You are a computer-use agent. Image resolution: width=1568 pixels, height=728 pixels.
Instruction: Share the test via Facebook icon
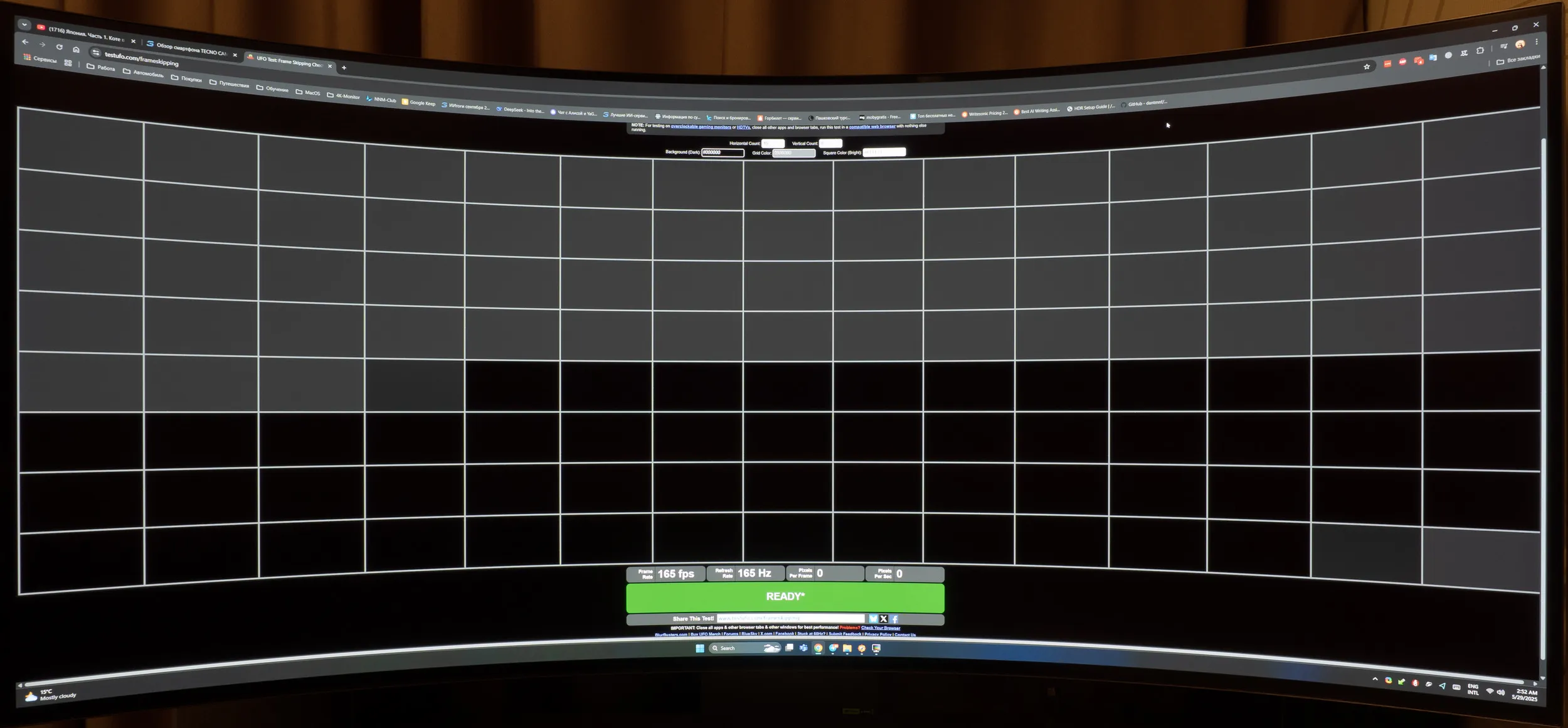click(894, 619)
